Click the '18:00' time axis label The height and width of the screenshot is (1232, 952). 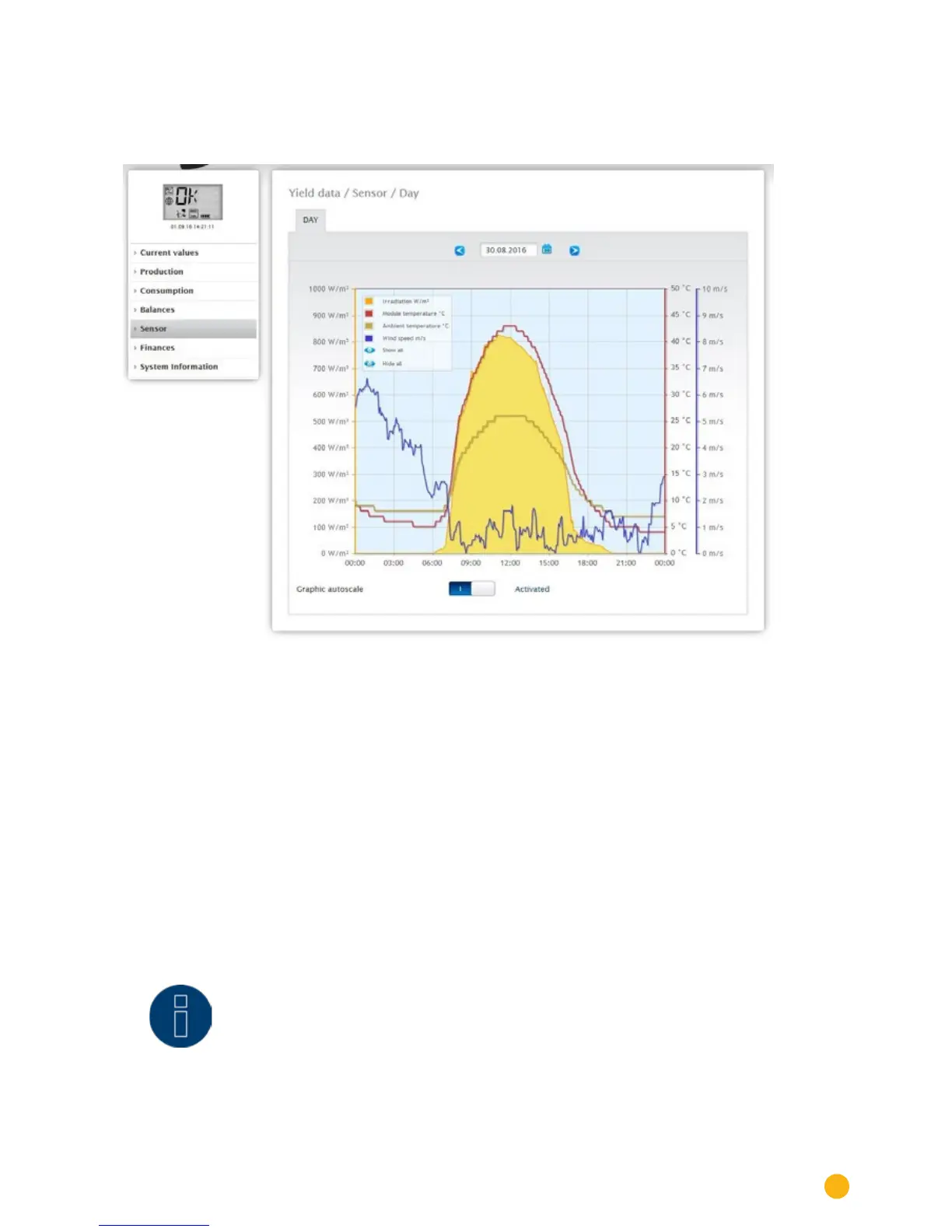point(587,563)
